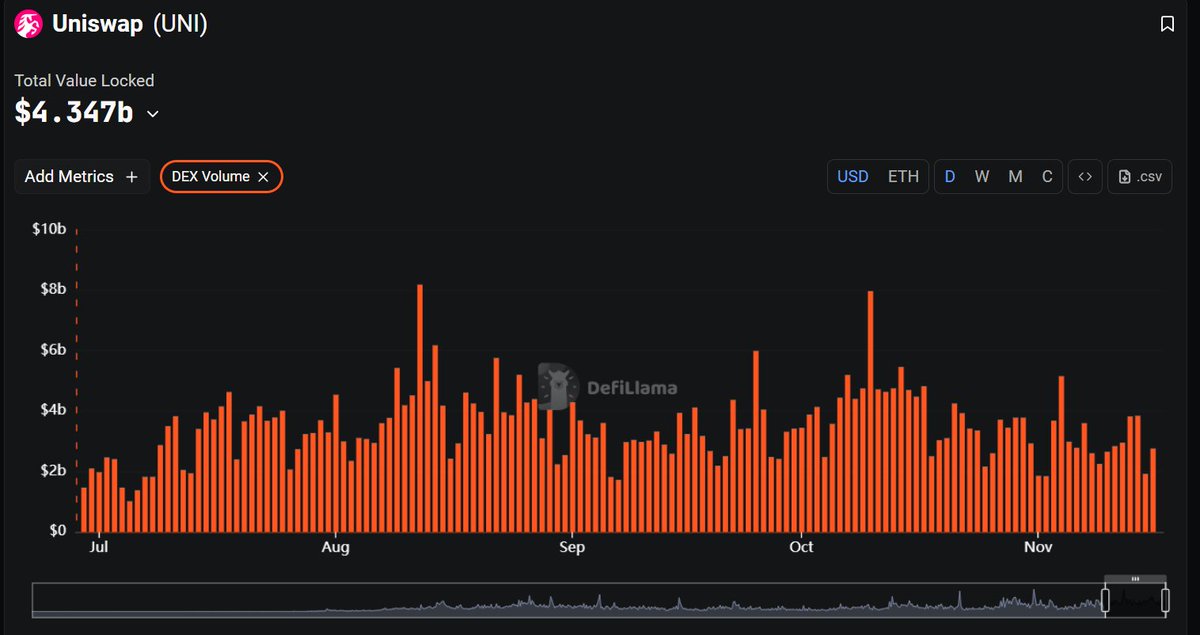Click the Sep x-axis label
This screenshot has width=1200, height=635.
[x=572, y=547]
